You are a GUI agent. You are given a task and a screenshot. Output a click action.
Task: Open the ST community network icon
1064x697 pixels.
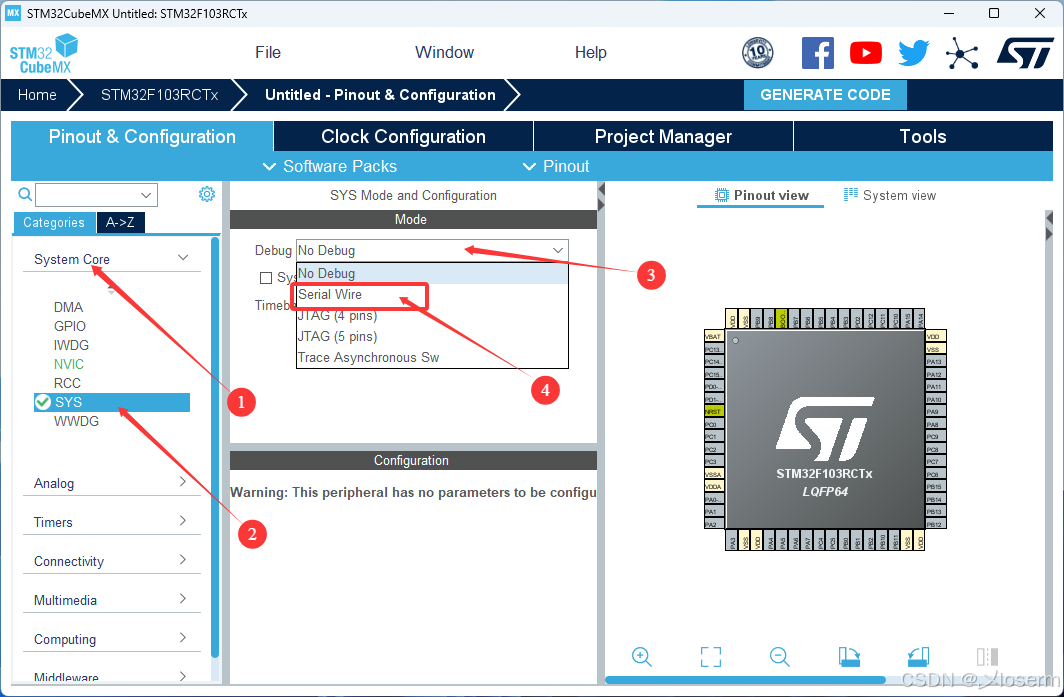(x=962, y=53)
